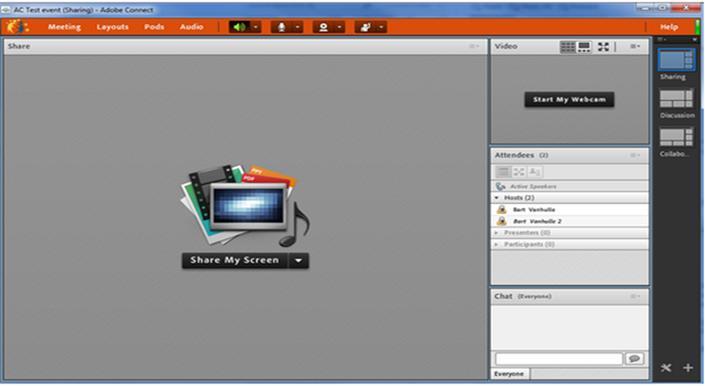Select the Discussion layout thumbnail
Screen dimensions: 705x386
(x=676, y=99)
